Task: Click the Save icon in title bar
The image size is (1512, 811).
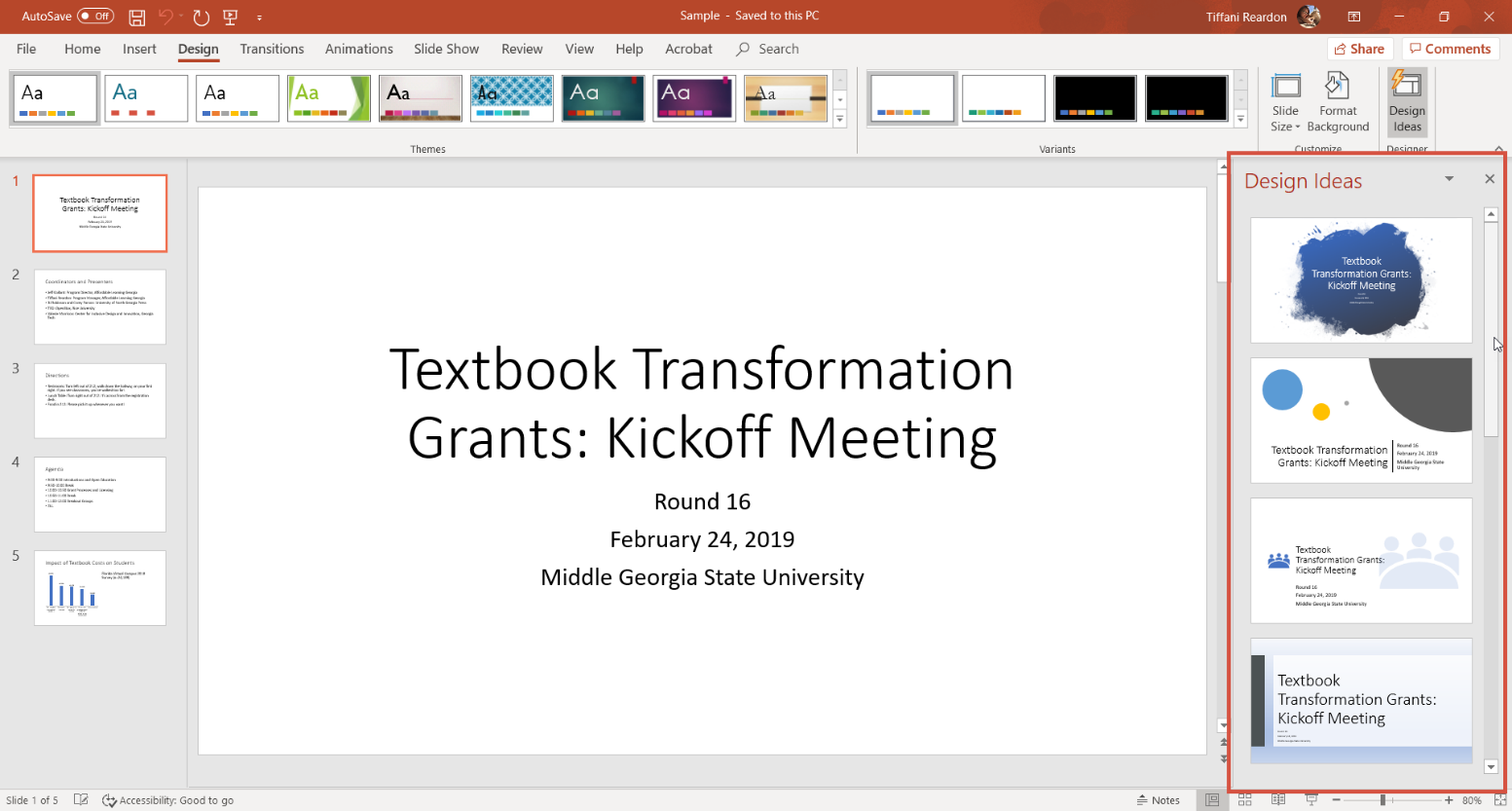Action: pyautogui.click(x=137, y=17)
